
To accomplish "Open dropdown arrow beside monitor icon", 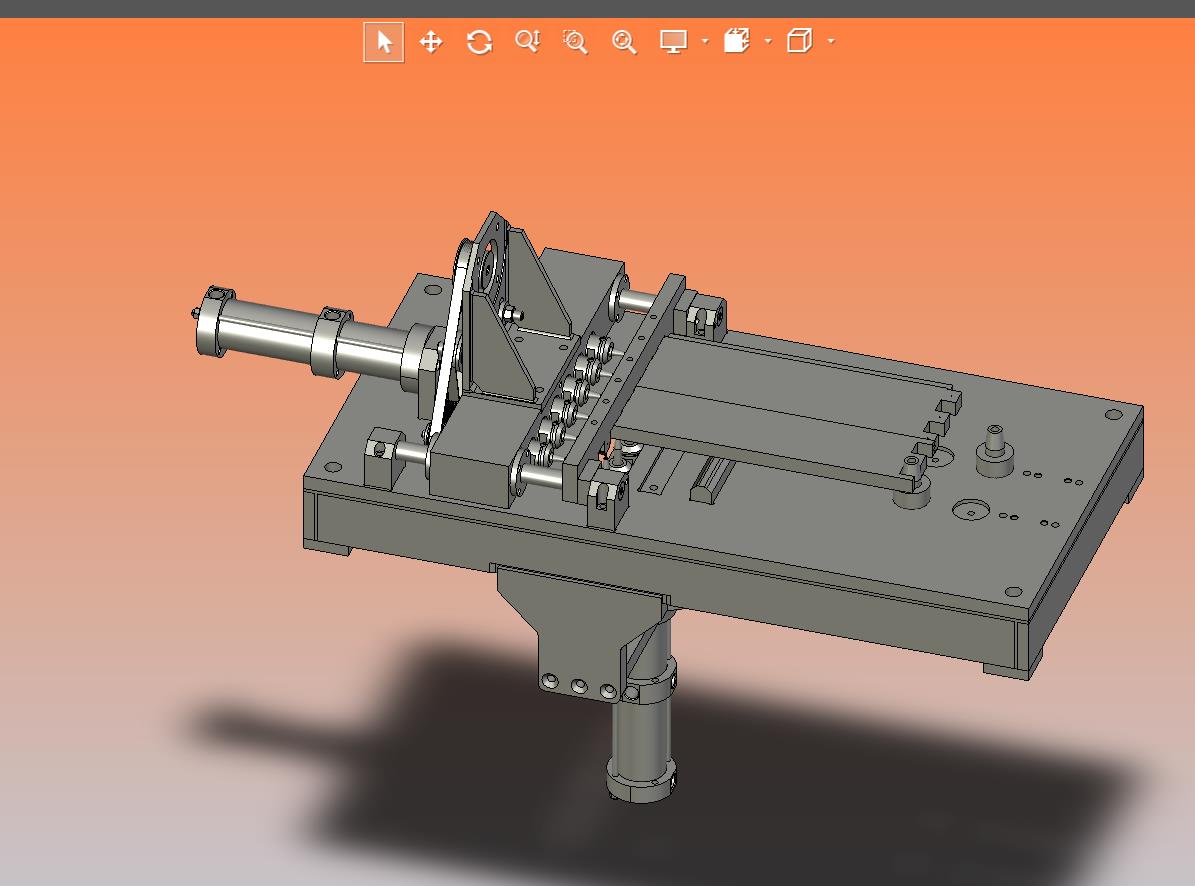I will click(705, 41).
